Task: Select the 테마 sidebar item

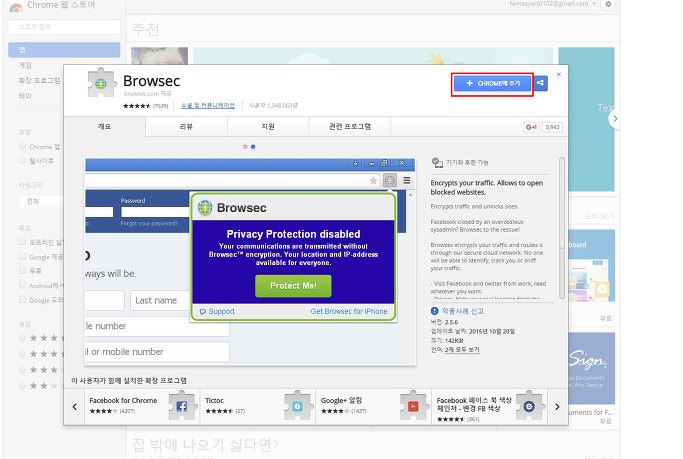Action: point(25,96)
